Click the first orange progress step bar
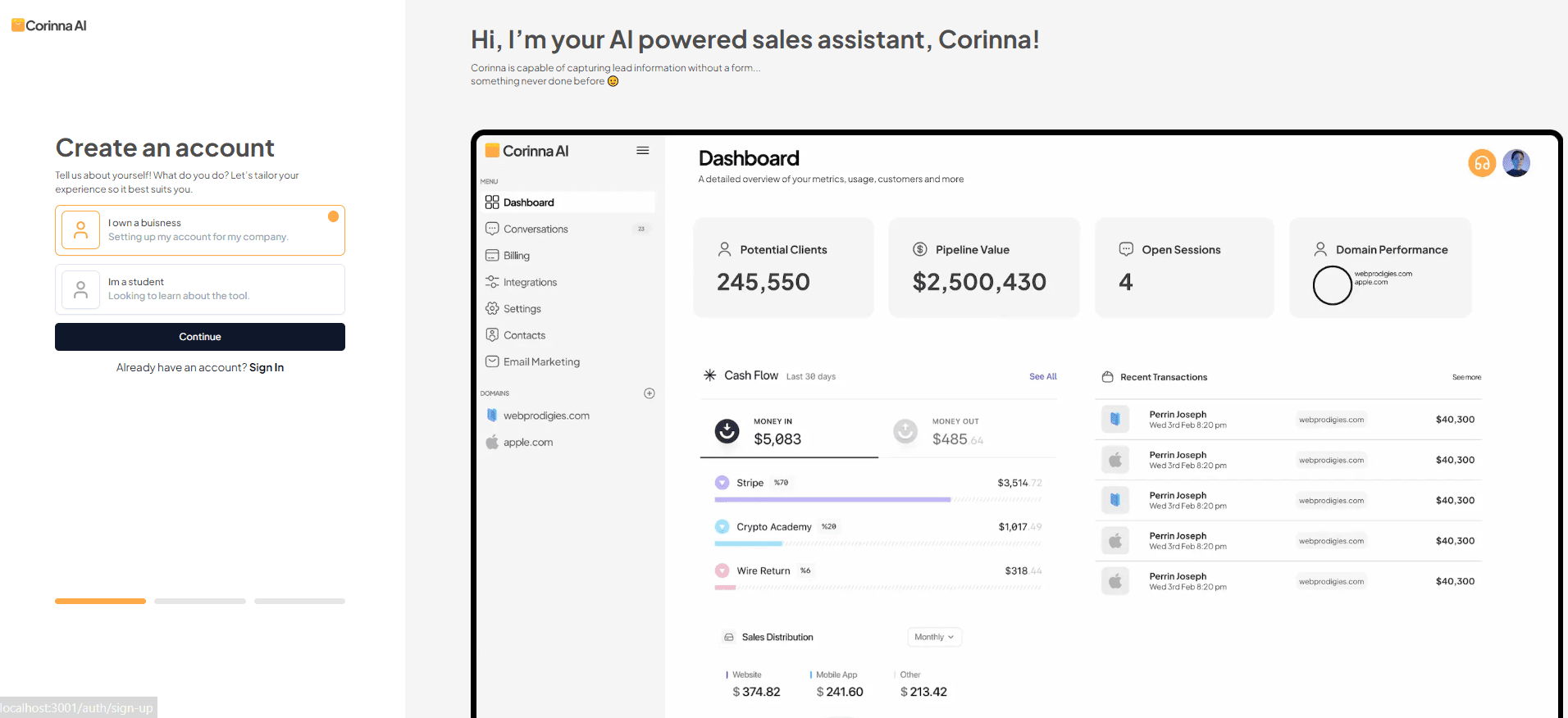1568x718 pixels. (x=100, y=601)
